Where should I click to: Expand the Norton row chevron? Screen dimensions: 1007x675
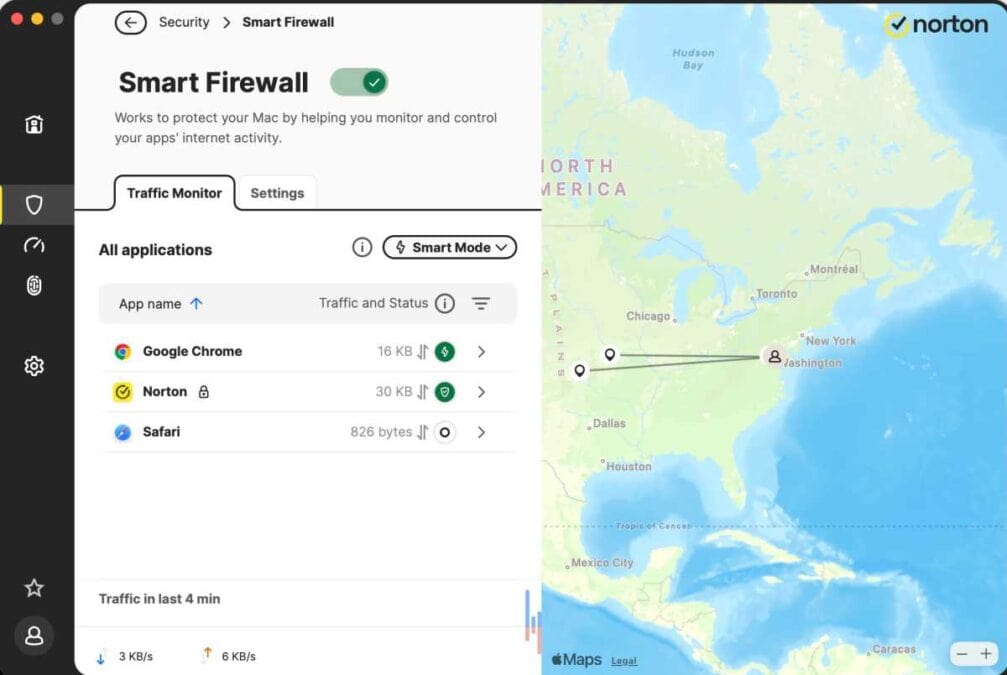pyautogui.click(x=481, y=392)
